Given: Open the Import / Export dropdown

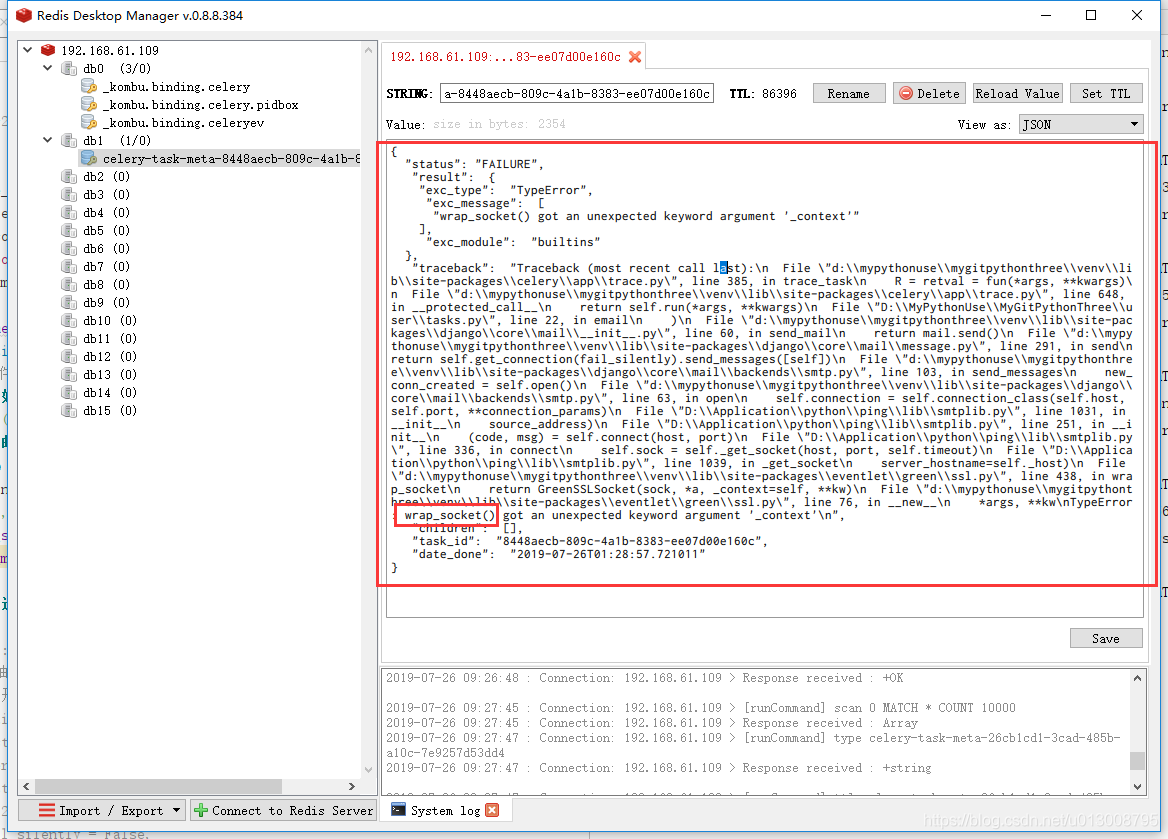Looking at the screenshot, I should [x=101, y=810].
